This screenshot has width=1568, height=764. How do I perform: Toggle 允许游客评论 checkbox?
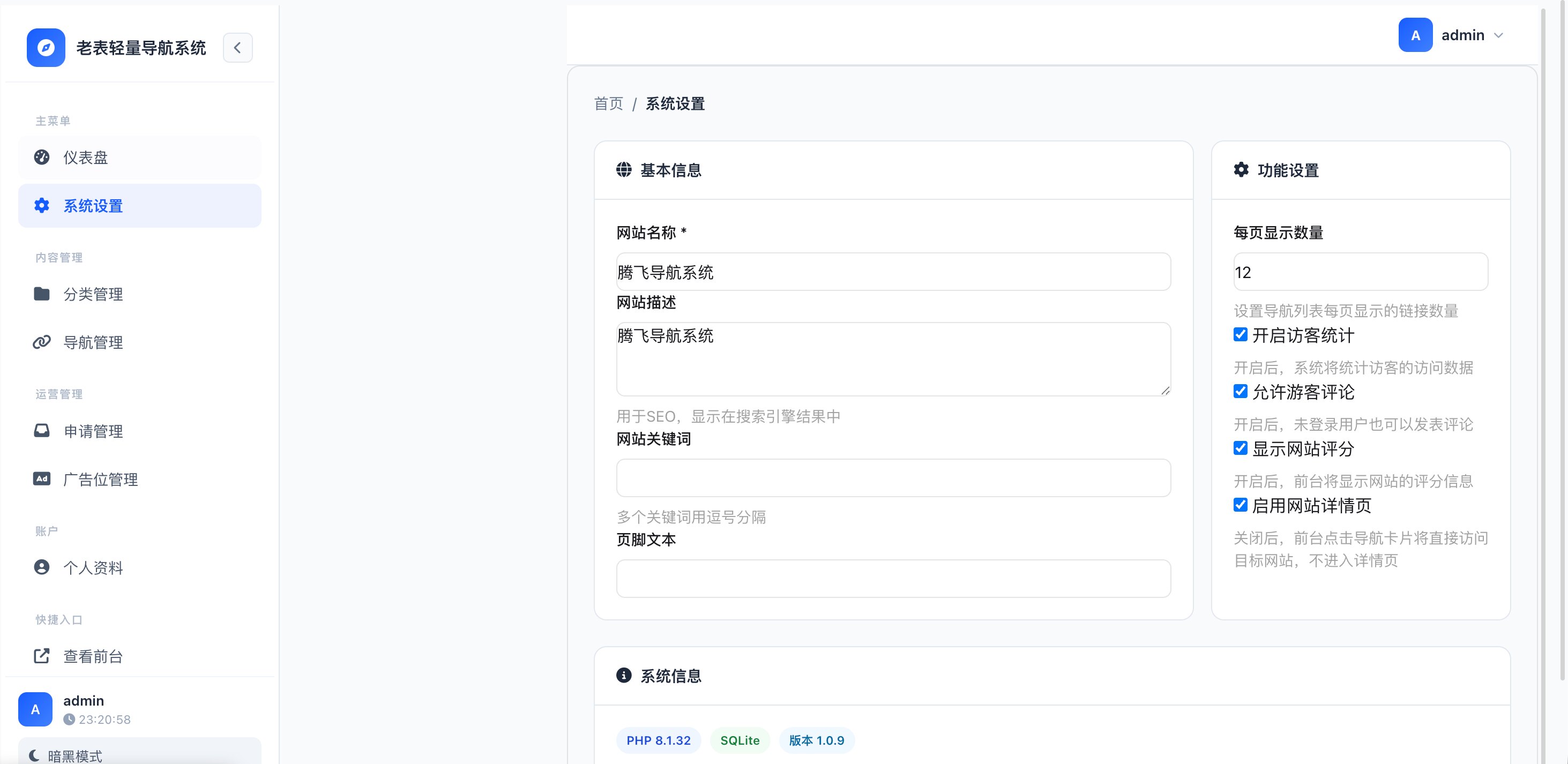point(1241,391)
